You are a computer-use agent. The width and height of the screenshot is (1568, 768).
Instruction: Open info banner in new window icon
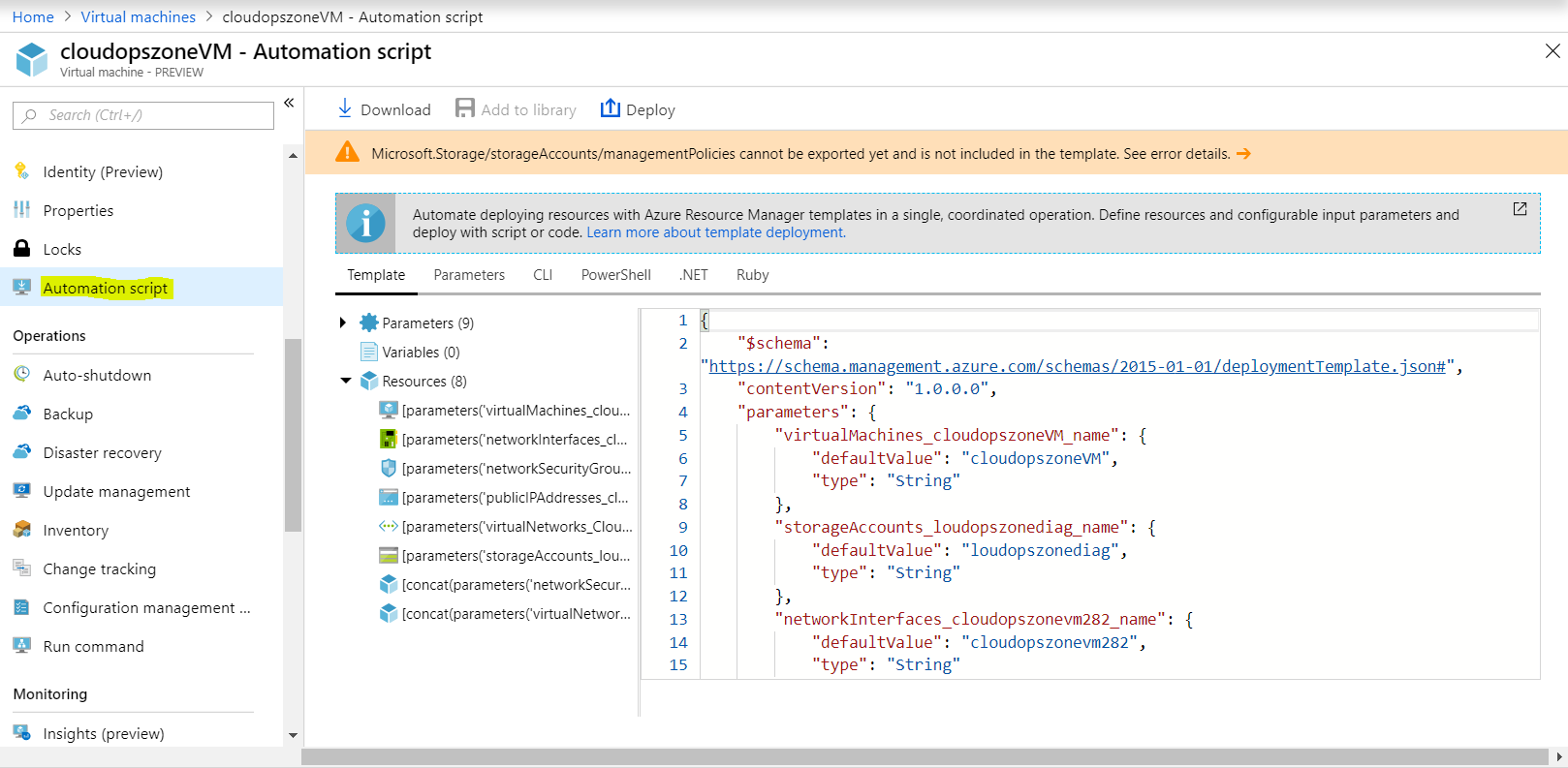click(1520, 209)
